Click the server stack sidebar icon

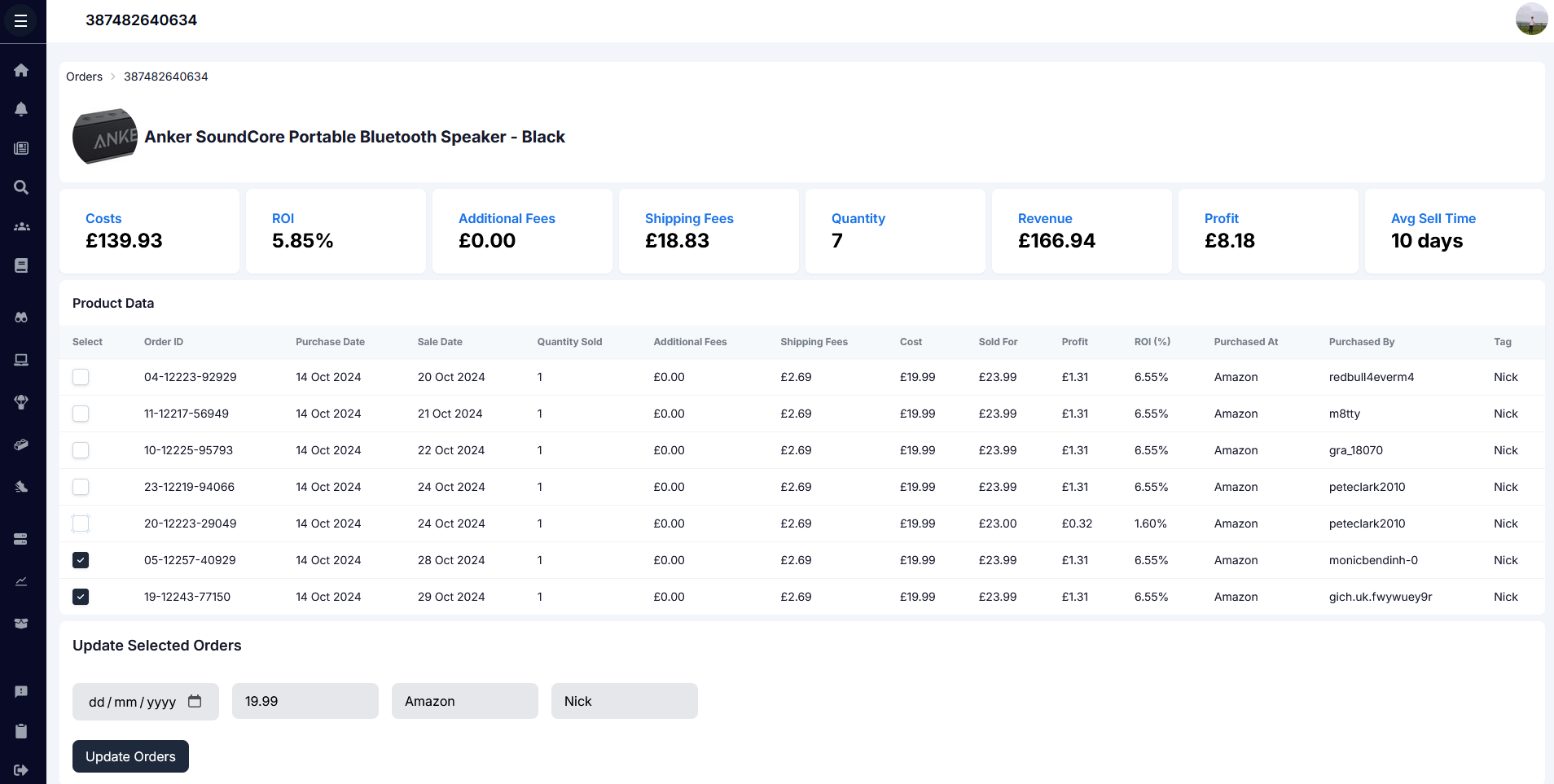(21, 539)
